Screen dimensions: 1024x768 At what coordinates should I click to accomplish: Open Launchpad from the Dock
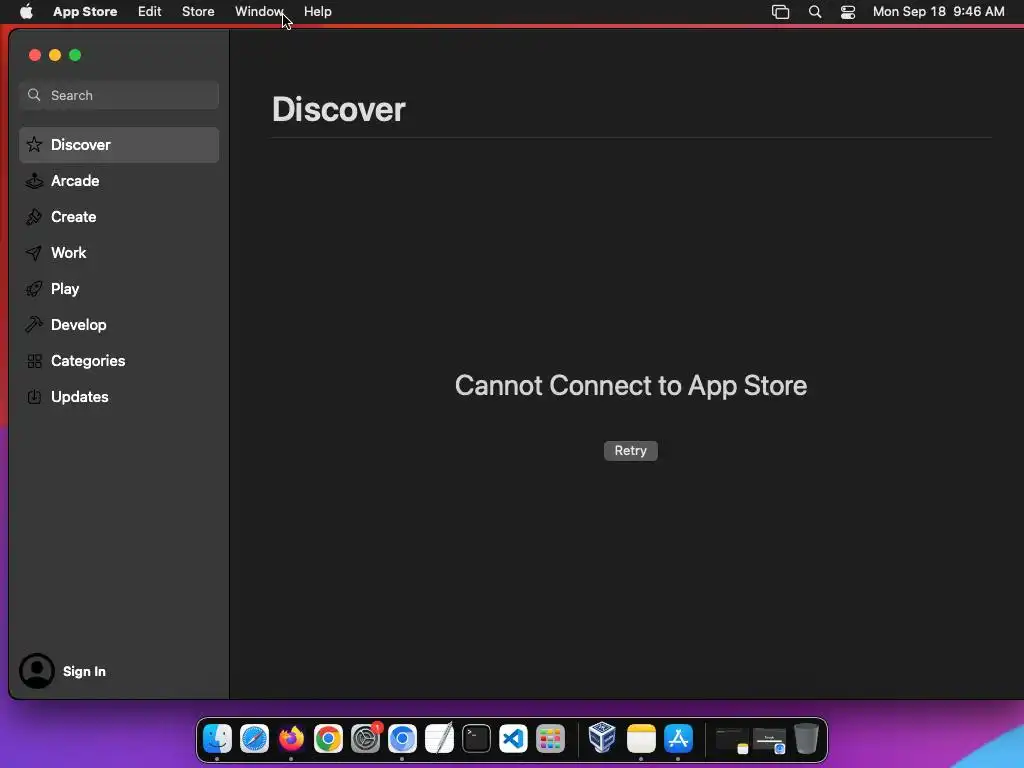[551, 739]
